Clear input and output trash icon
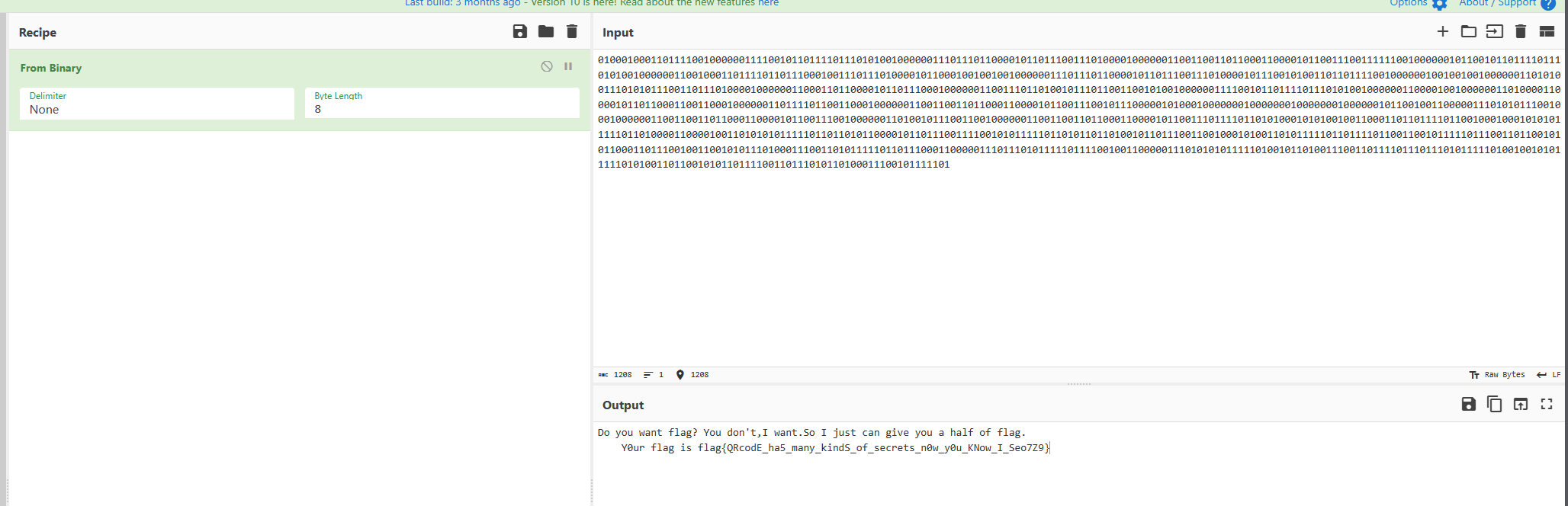 (x=1520, y=32)
